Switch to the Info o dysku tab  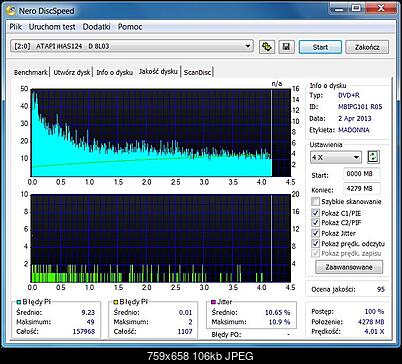click(114, 72)
